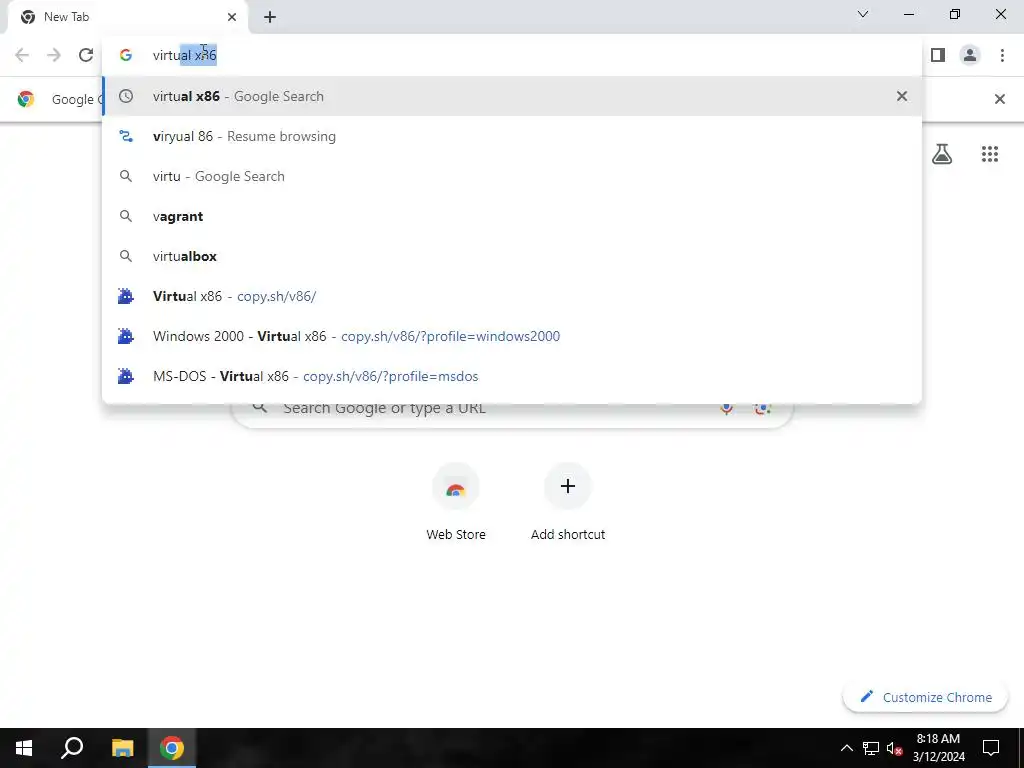Remove the virtual x86 history suggestion
Screen dimensions: 1024x768
coord(901,96)
